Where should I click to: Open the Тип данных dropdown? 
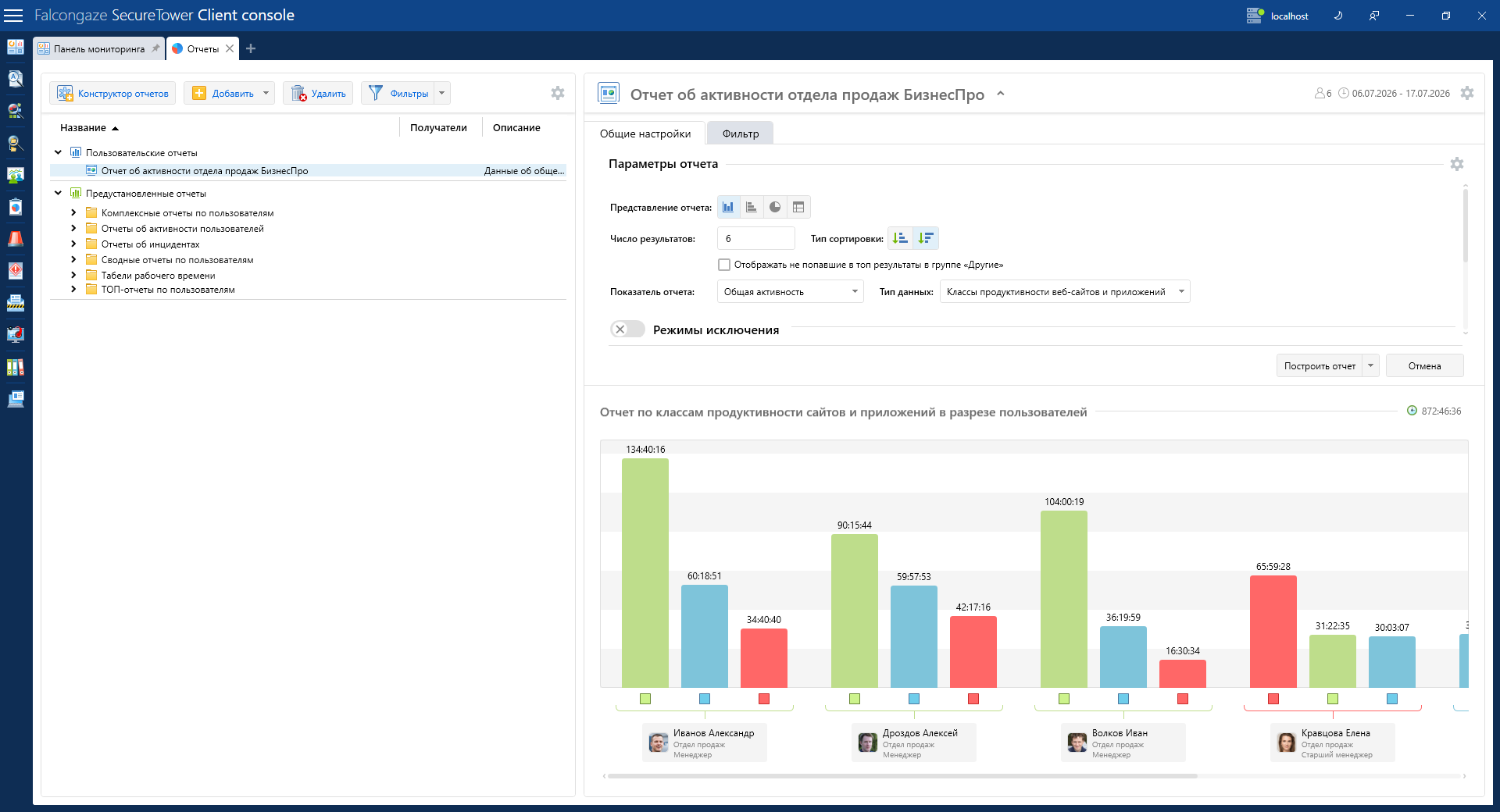[x=1065, y=292]
